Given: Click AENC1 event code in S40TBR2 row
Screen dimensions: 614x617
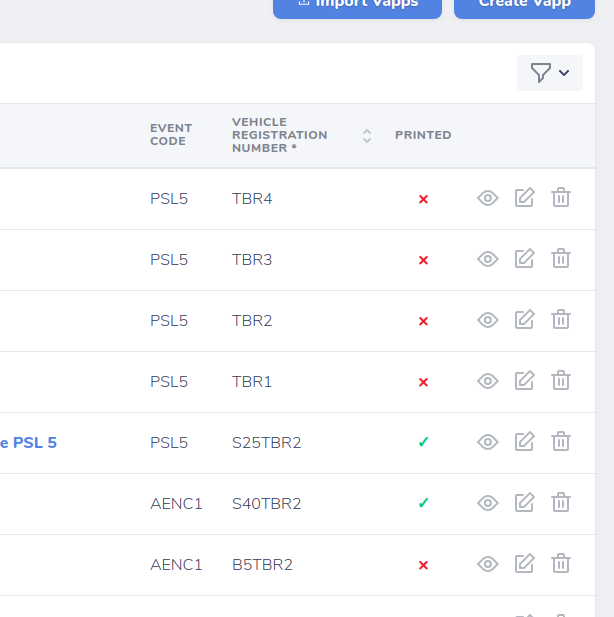Looking at the screenshot, I should (x=176, y=504).
